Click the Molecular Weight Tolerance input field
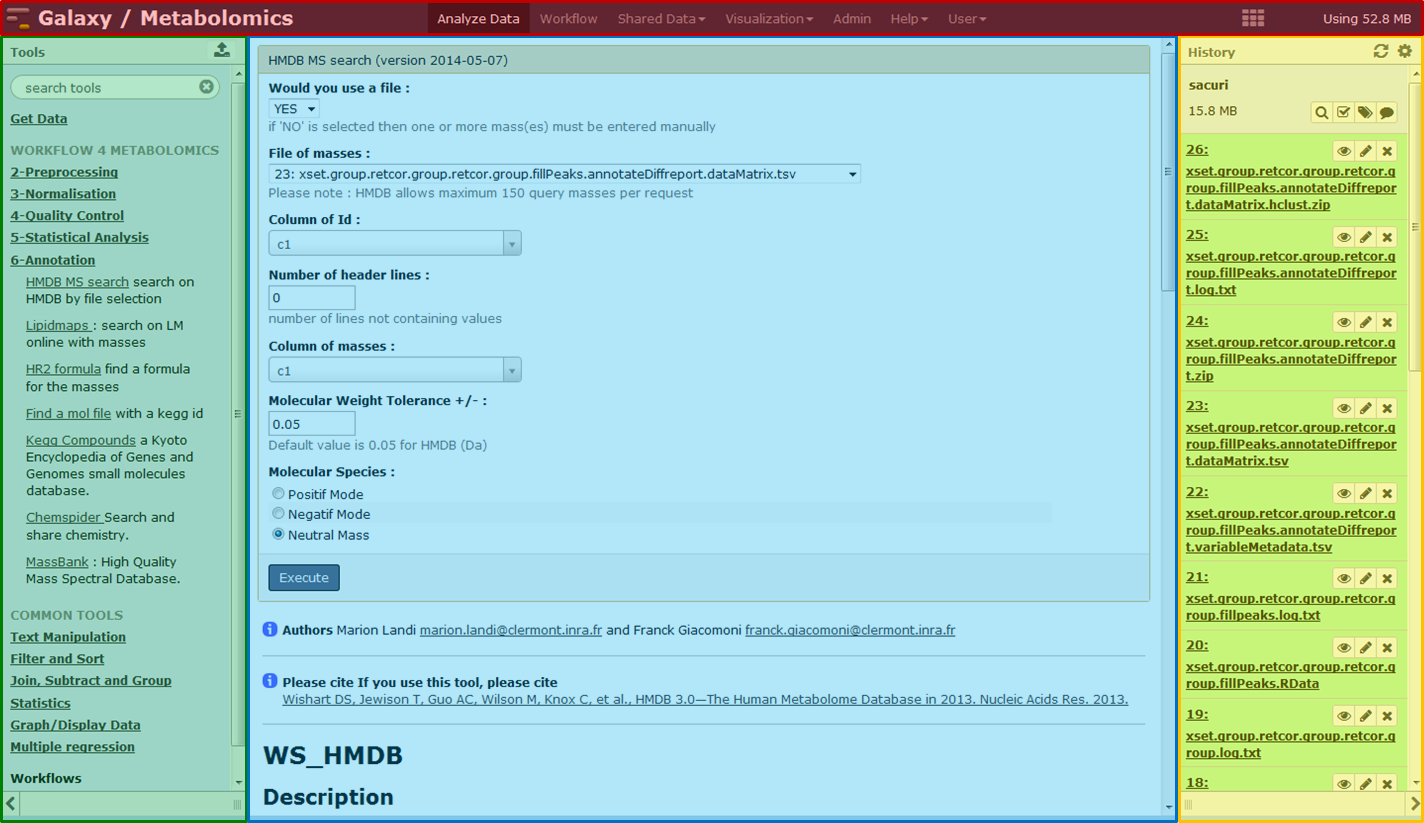Viewport: 1424px width, 823px height. [x=311, y=424]
